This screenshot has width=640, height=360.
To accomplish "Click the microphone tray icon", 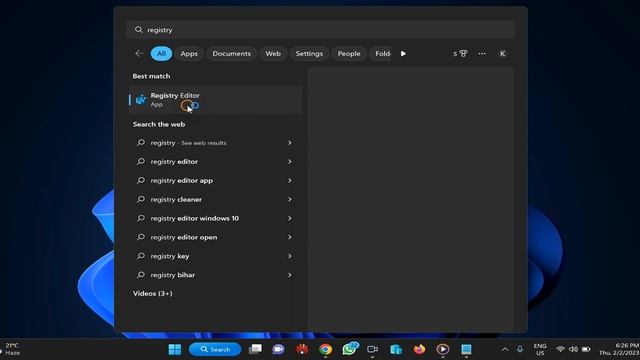I will (520, 349).
